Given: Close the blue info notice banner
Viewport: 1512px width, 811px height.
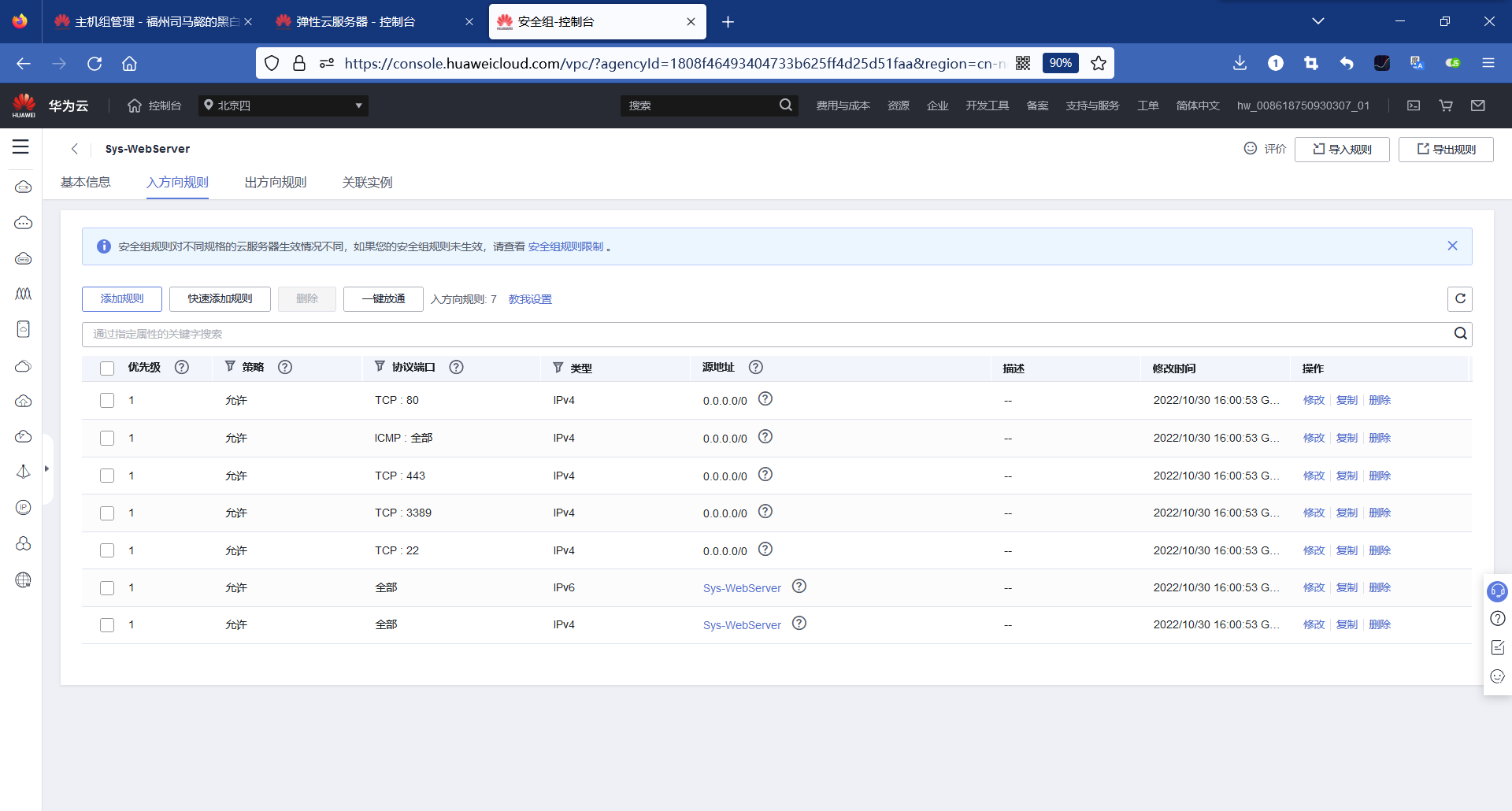Looking at the screenshot, I should (1452, 246).
